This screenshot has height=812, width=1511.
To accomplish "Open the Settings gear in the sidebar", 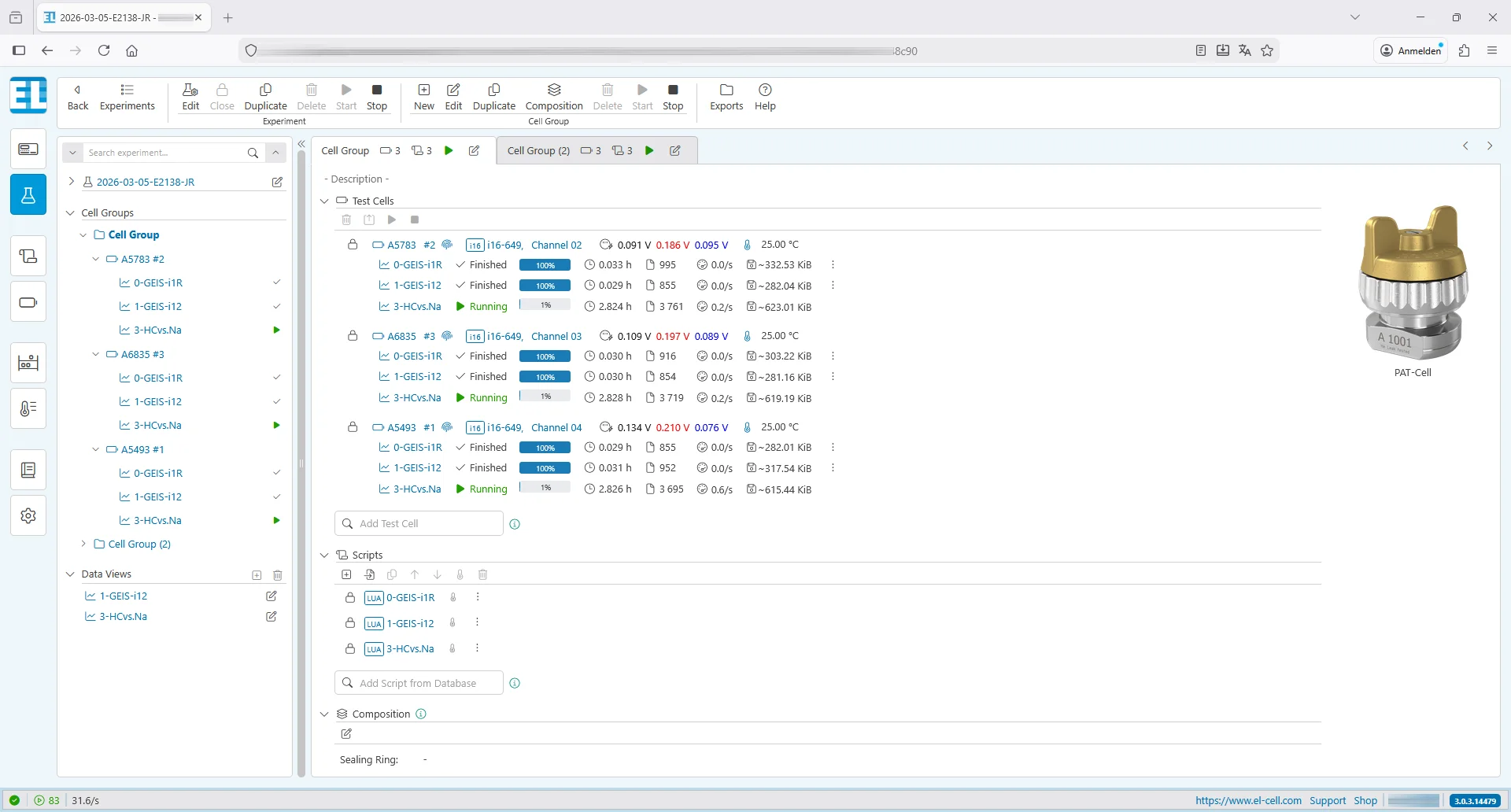I will tap(28, 515).
